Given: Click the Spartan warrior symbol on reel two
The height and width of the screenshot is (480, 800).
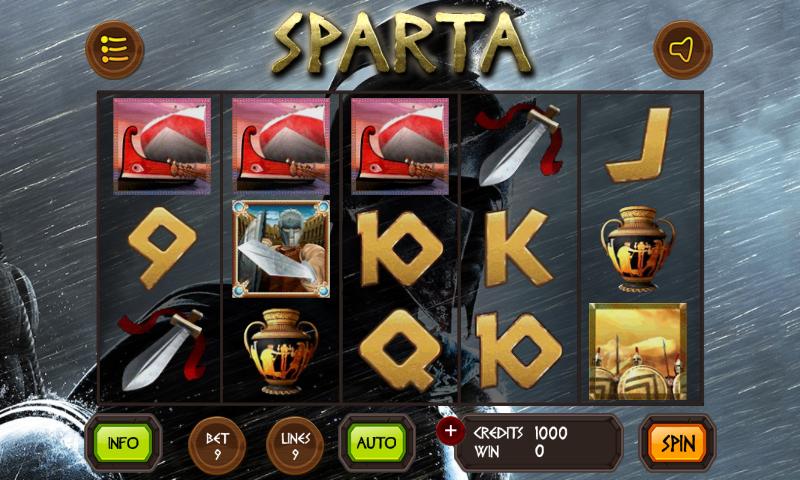Looking at the screenshot, I should (x=281, y=249).
